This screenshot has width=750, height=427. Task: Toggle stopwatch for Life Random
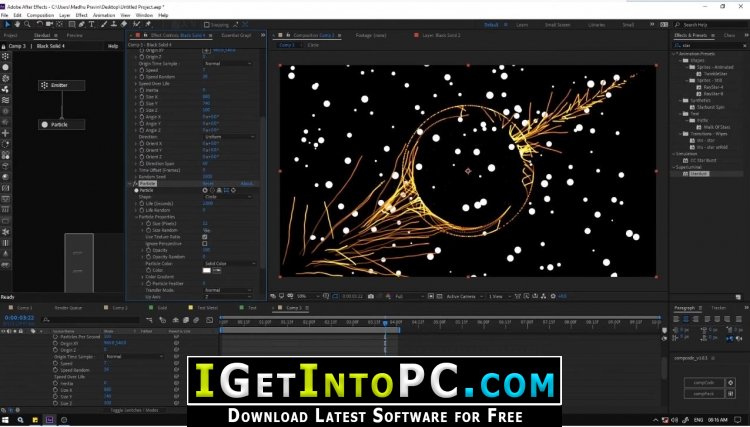click(x=142, y=210)
